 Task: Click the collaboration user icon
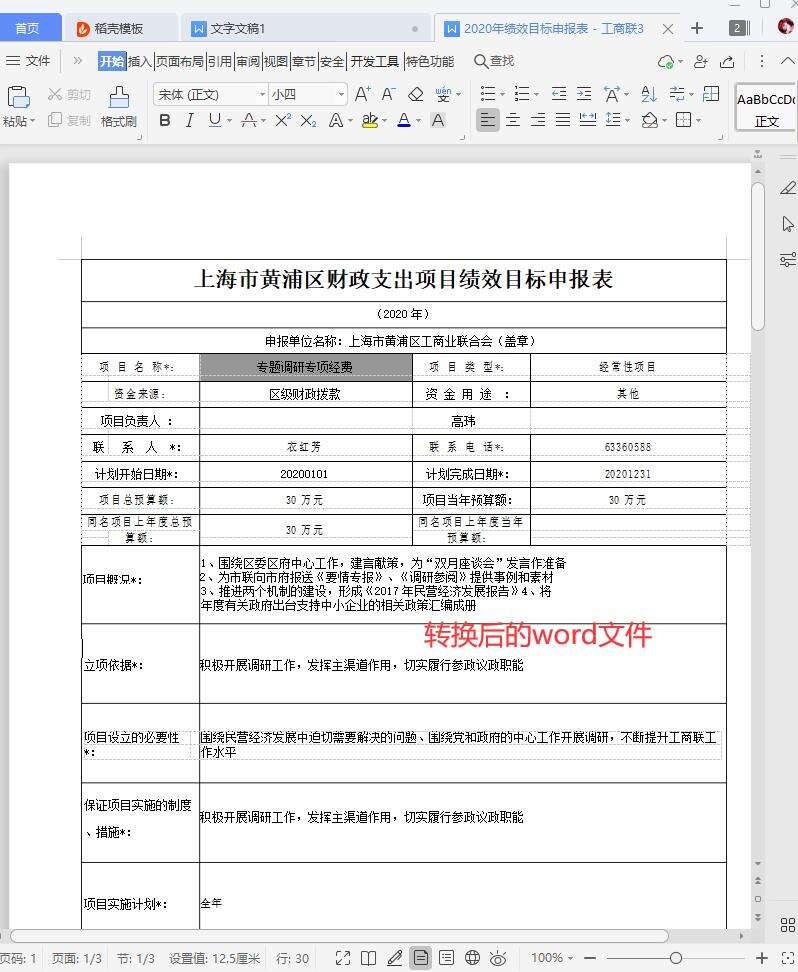click(x=701, y=61)
